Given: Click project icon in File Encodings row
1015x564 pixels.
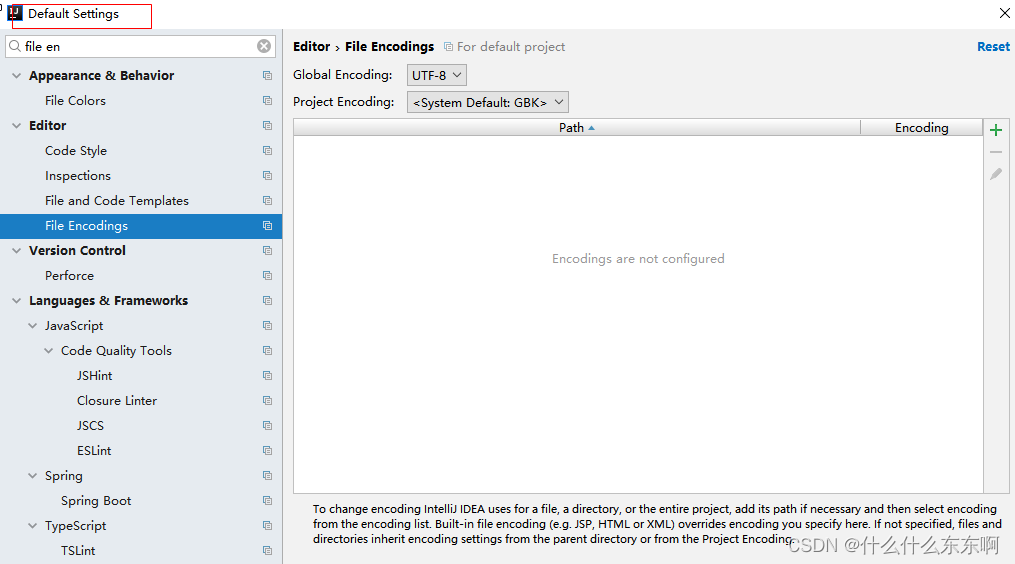Looking at the screenshot, I should [x=267, y=225].
